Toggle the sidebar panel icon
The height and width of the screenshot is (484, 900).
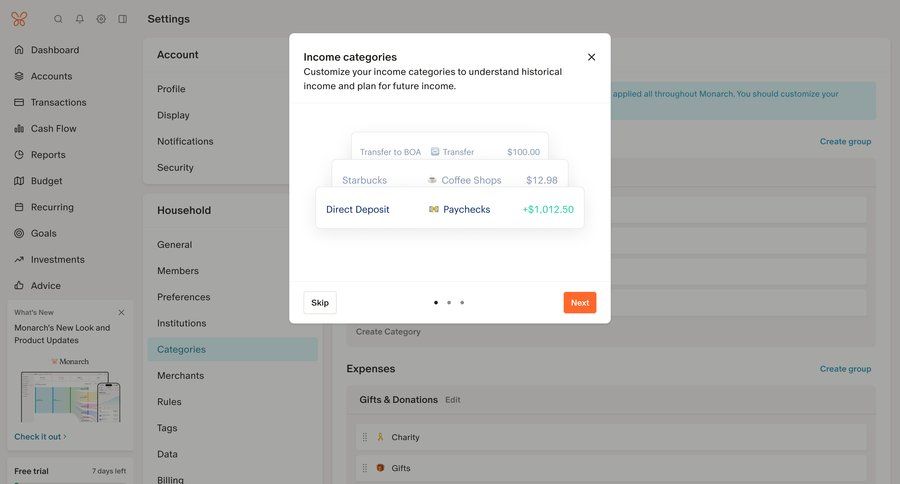(x=122, y=19)
